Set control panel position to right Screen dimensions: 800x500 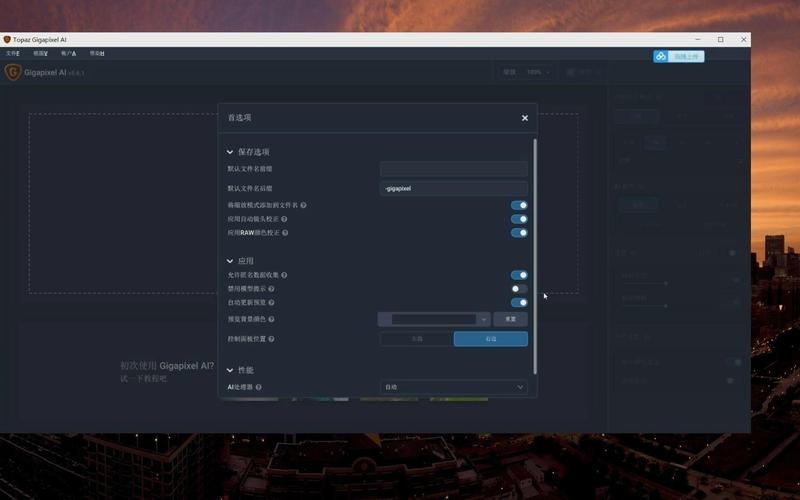[491, 339]
